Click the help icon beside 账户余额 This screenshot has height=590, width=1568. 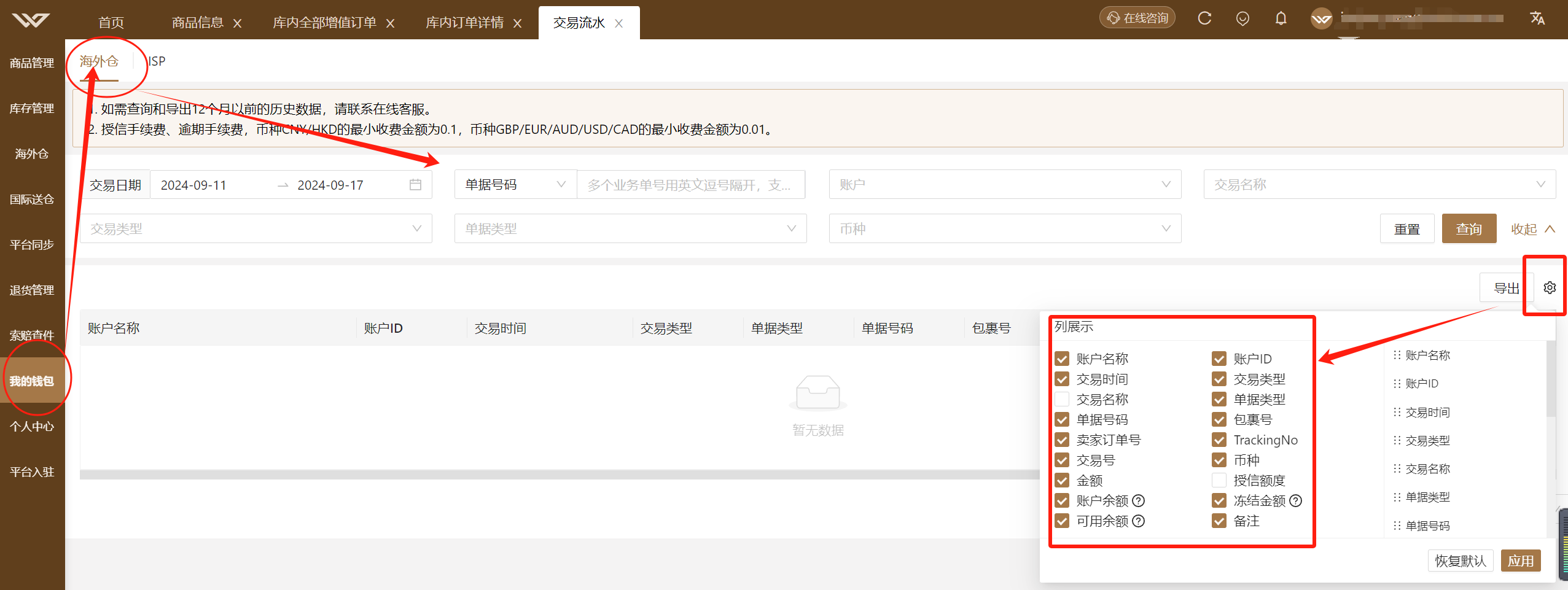click(x=1138, y=501)
